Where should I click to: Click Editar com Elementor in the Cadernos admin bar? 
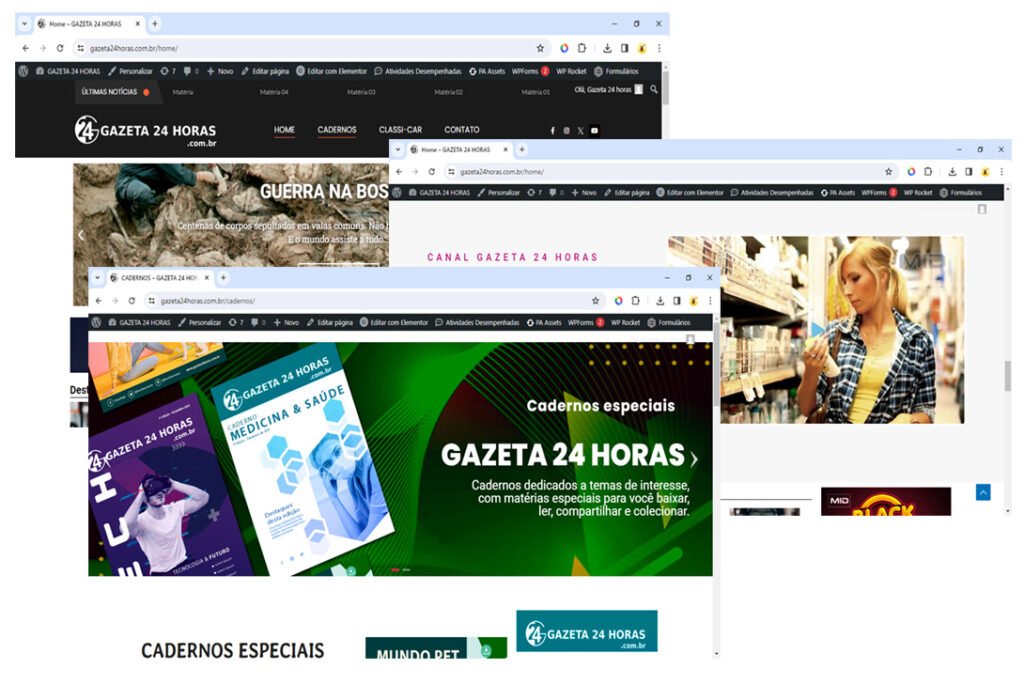394,322
